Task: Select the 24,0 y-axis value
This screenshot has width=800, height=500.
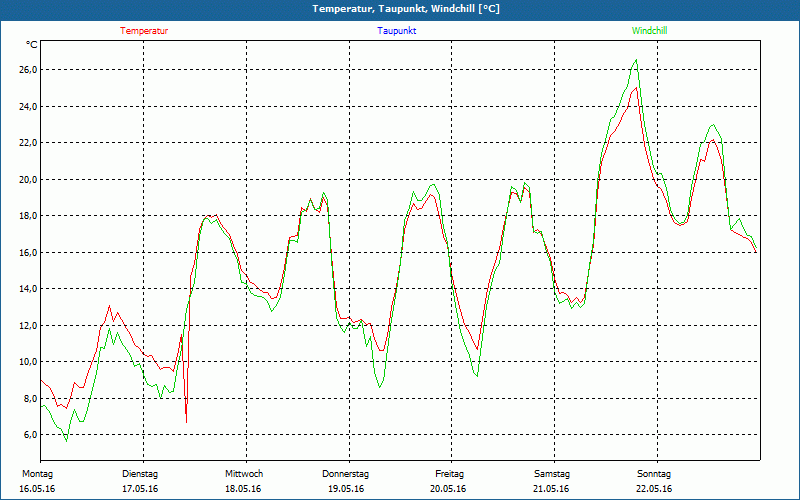Action: tap(29, 107)
